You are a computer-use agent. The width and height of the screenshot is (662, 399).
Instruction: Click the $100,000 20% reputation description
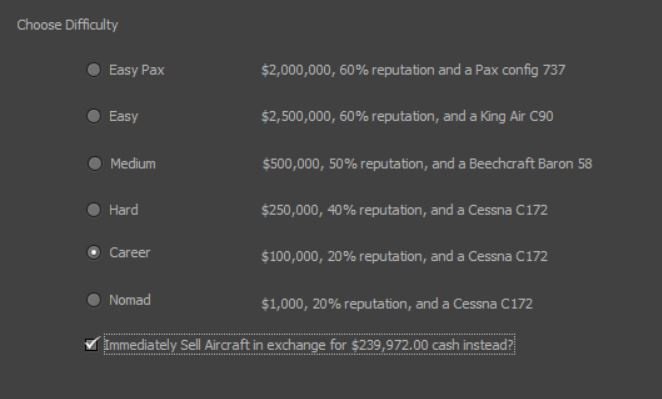(x=404, y=256)
